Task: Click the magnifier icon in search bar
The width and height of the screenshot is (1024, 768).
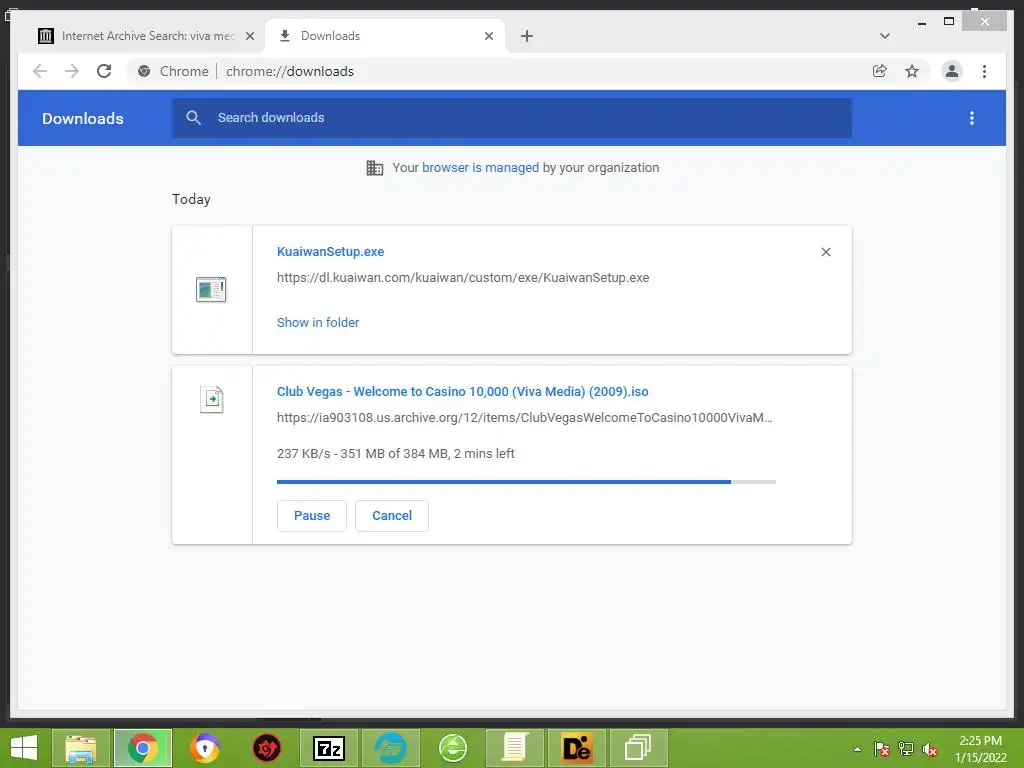Action: tap(193, 118)
